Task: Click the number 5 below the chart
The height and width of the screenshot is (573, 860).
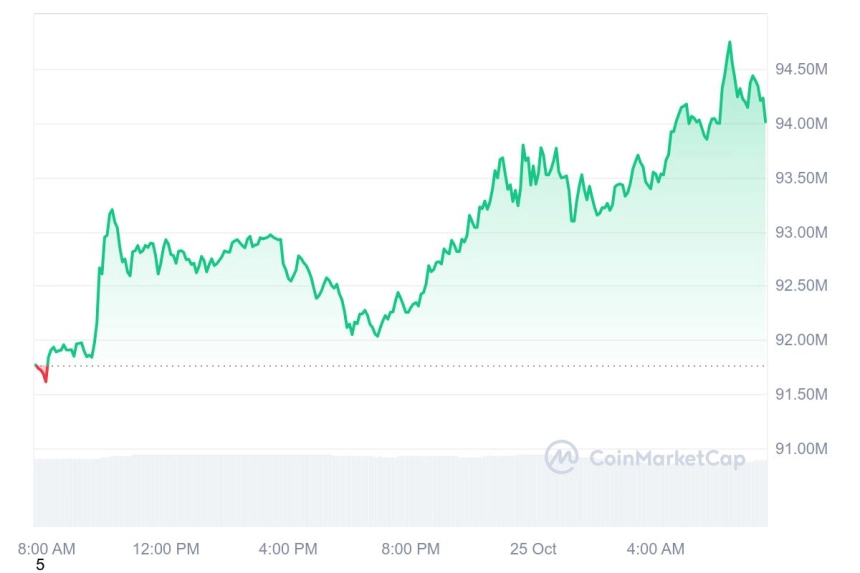Action: point(40,565)
